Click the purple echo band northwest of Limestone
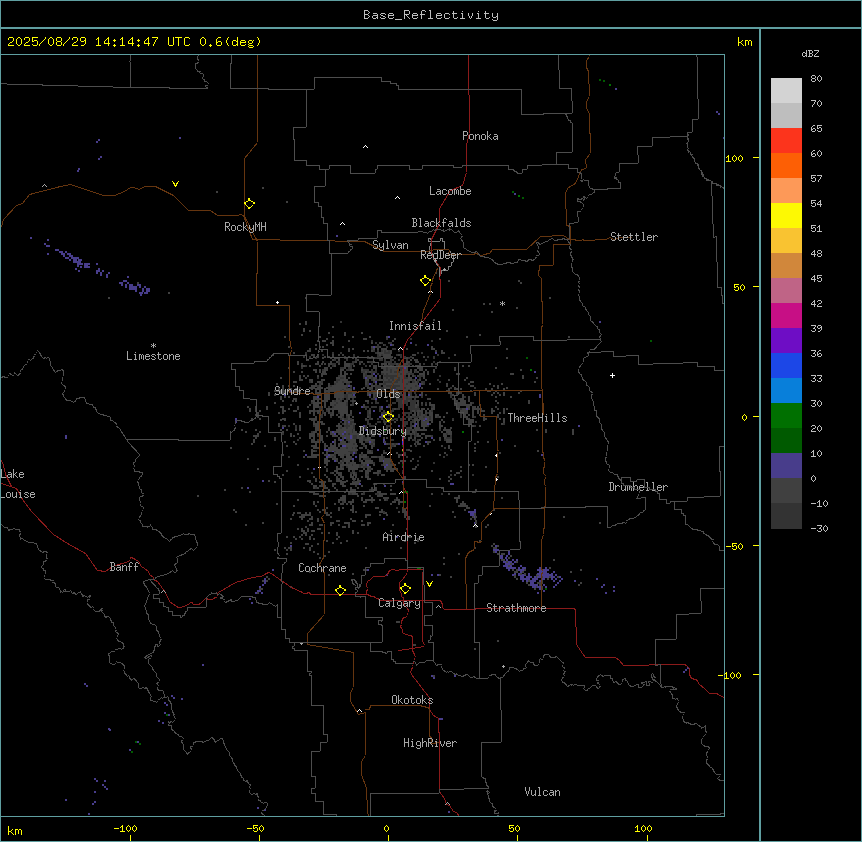 (96, 267)
